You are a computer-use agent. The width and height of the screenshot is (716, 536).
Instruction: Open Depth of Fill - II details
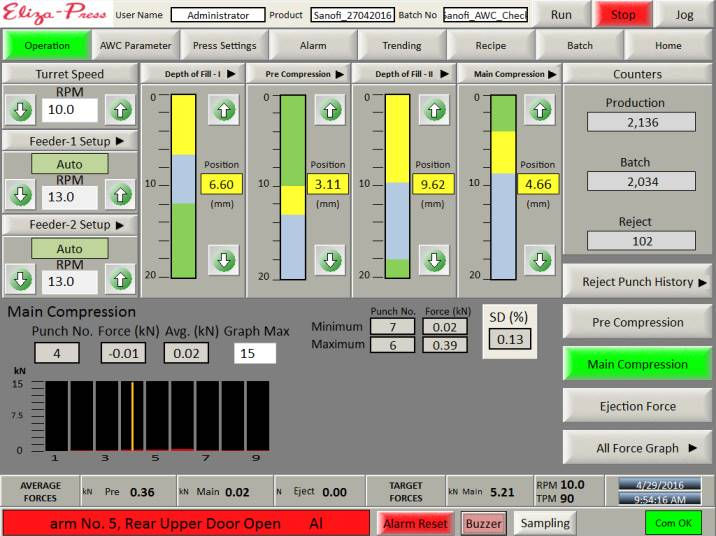404,74
